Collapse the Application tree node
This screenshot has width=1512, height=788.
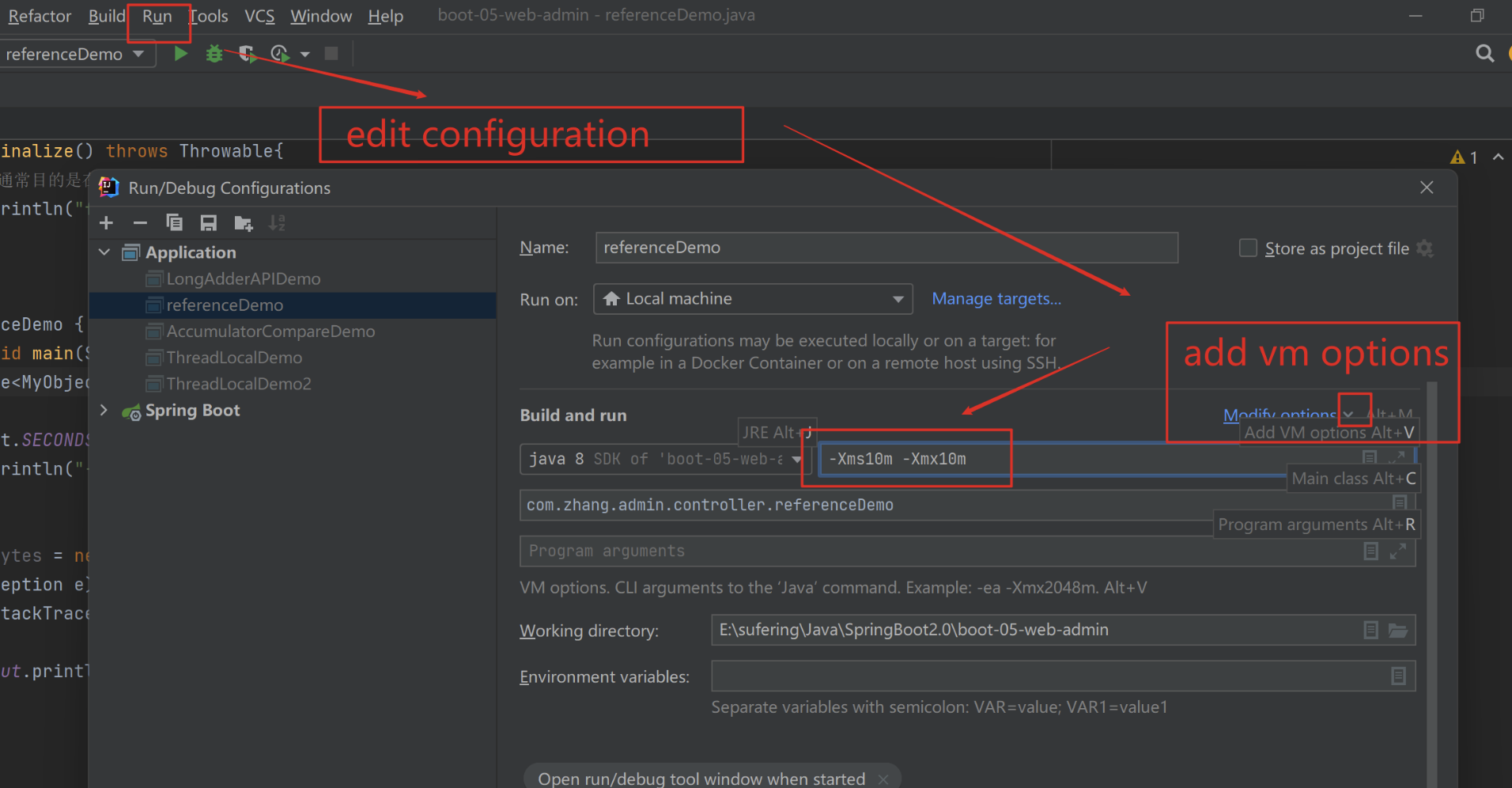pyautogui.click(x=104, y=252)
